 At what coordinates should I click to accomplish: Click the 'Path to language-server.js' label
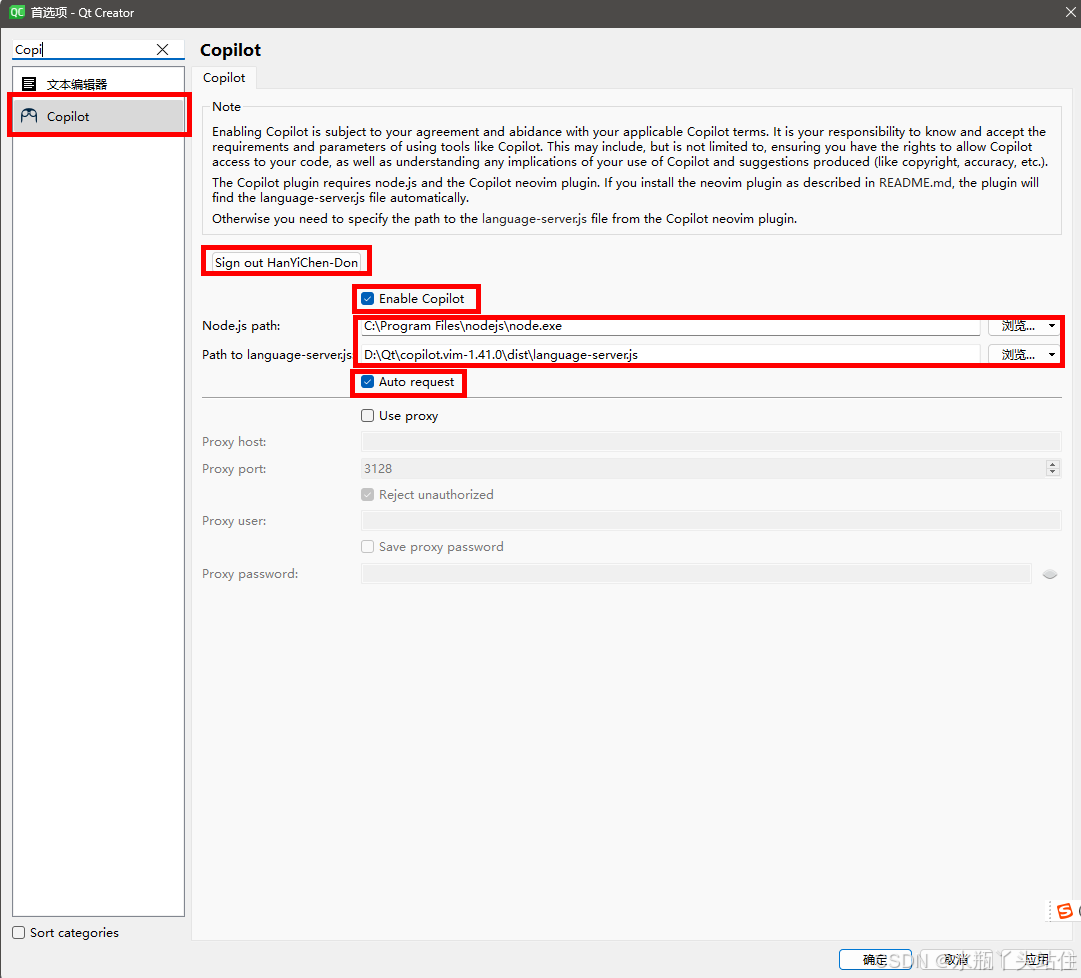pyautogui.click(x=276, y=355)
